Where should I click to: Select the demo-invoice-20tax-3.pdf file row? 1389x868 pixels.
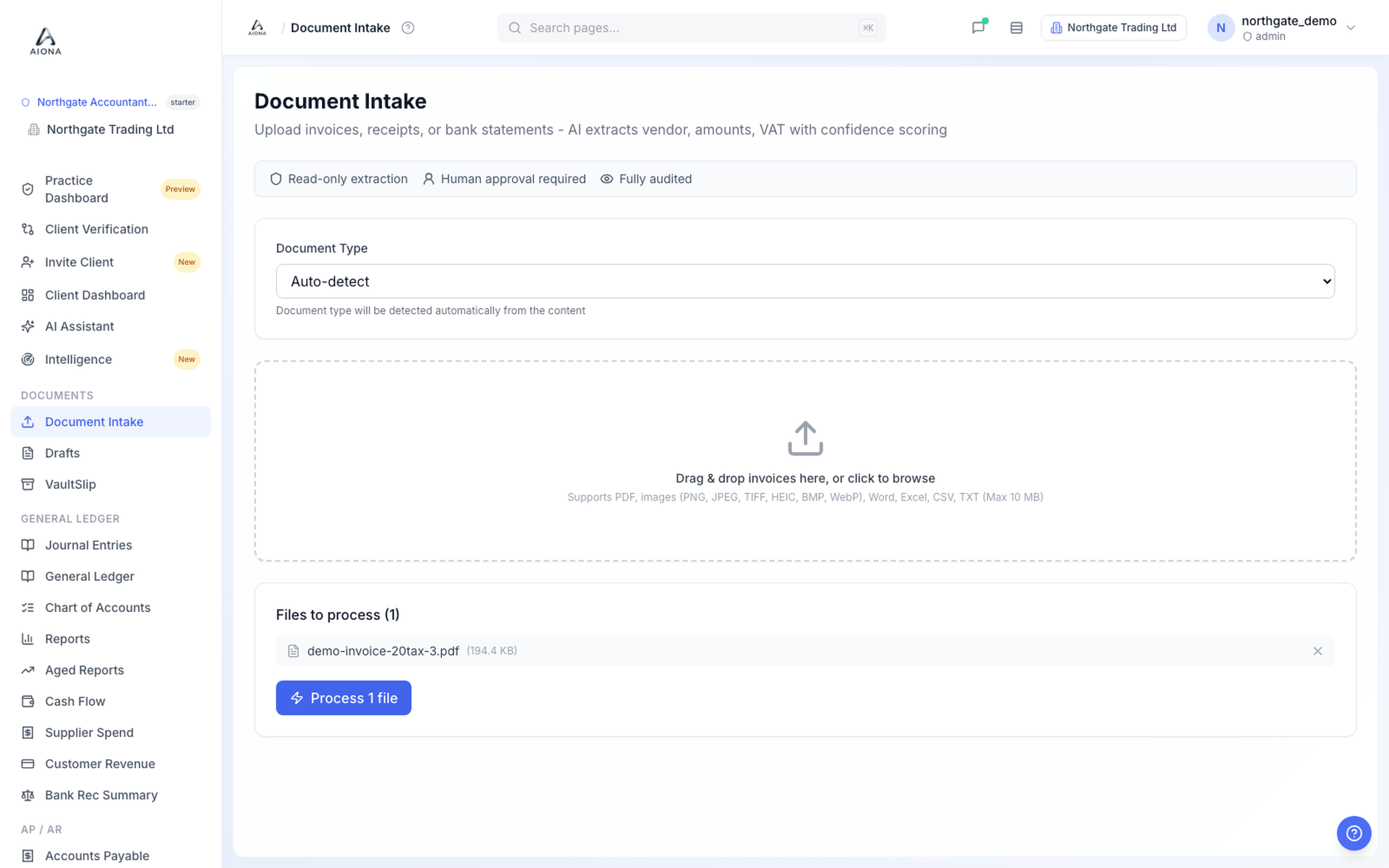[x=805, y=651]
